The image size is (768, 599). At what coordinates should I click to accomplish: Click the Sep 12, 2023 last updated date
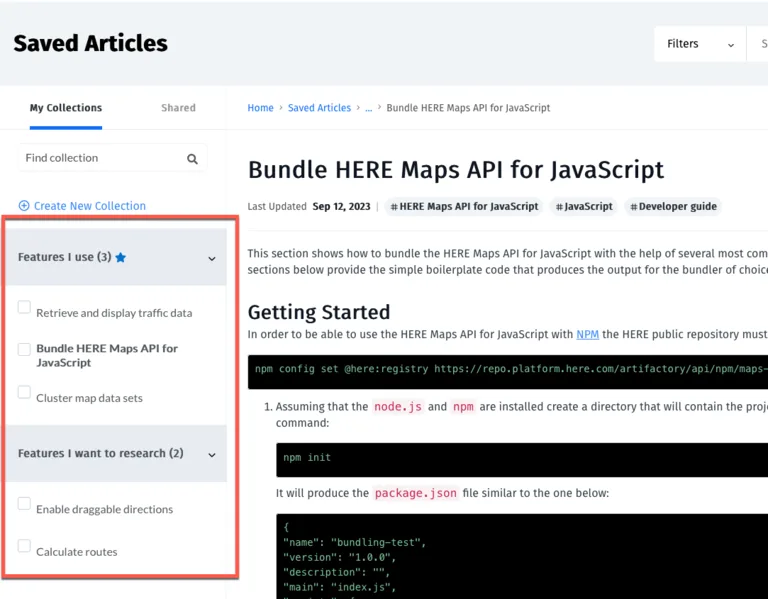341,206
